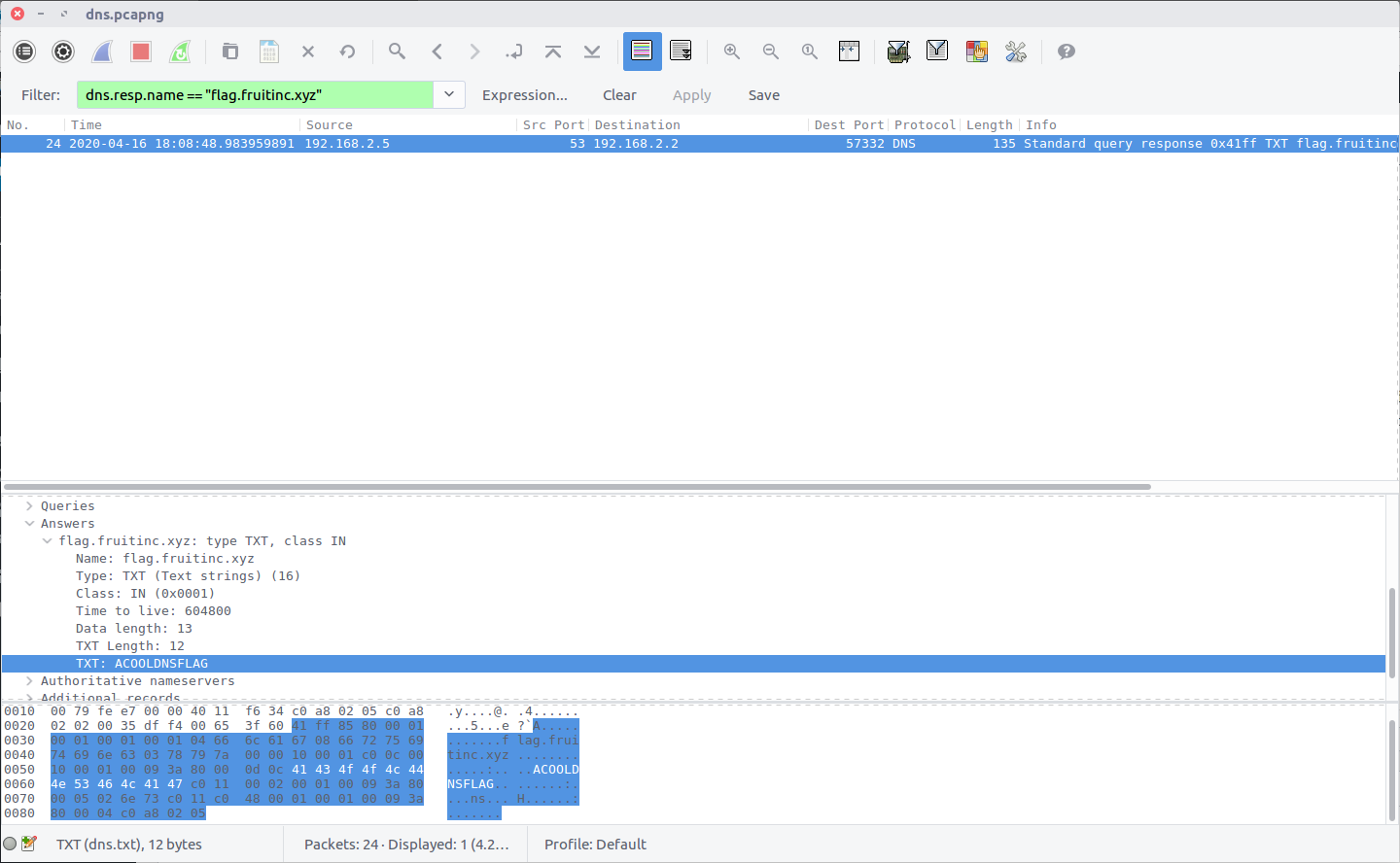Stop the running capture with the red square
The image size is (1400, 863).
click(141, 52)
